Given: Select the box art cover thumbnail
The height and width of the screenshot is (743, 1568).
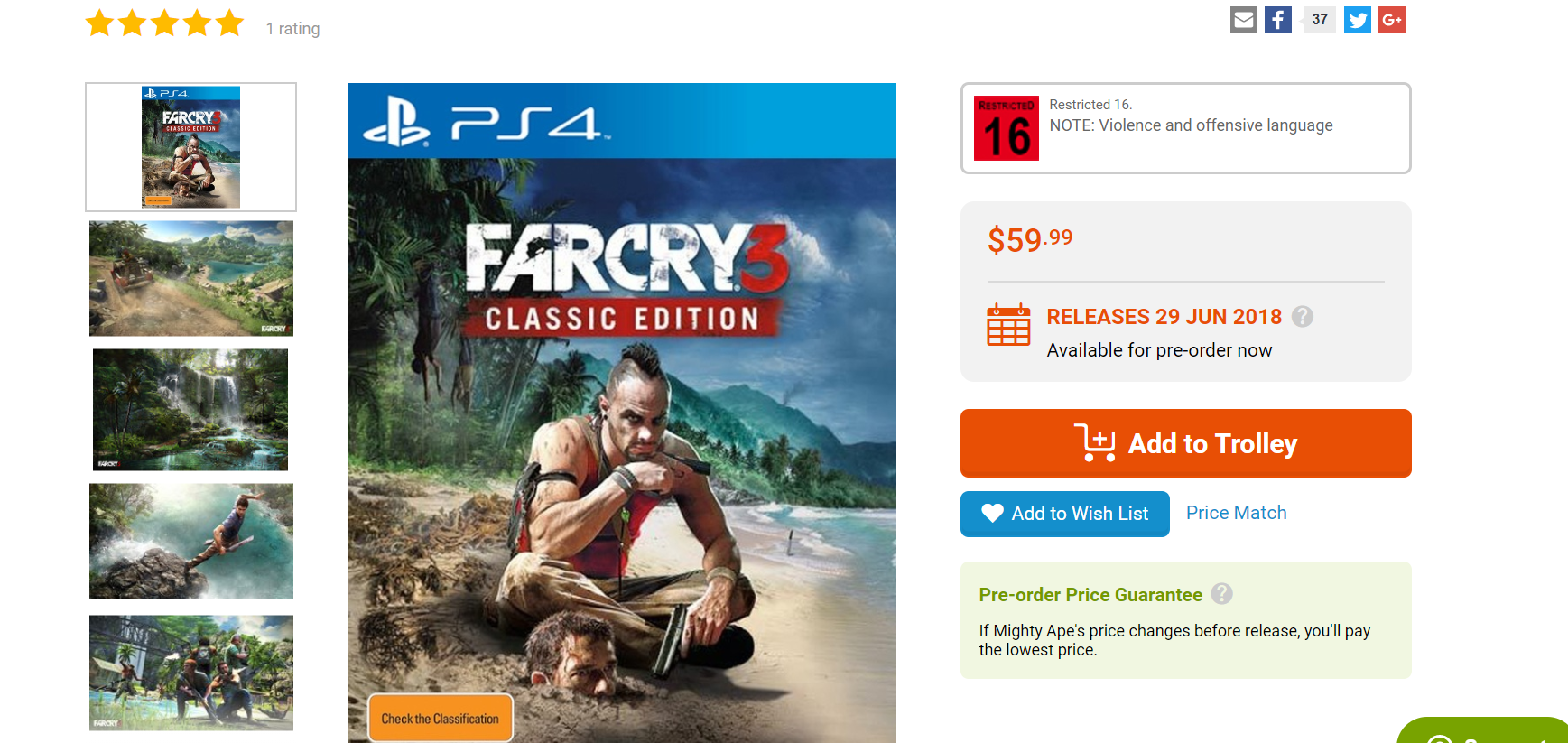Looking at the screenshot, I should point(190,147).
